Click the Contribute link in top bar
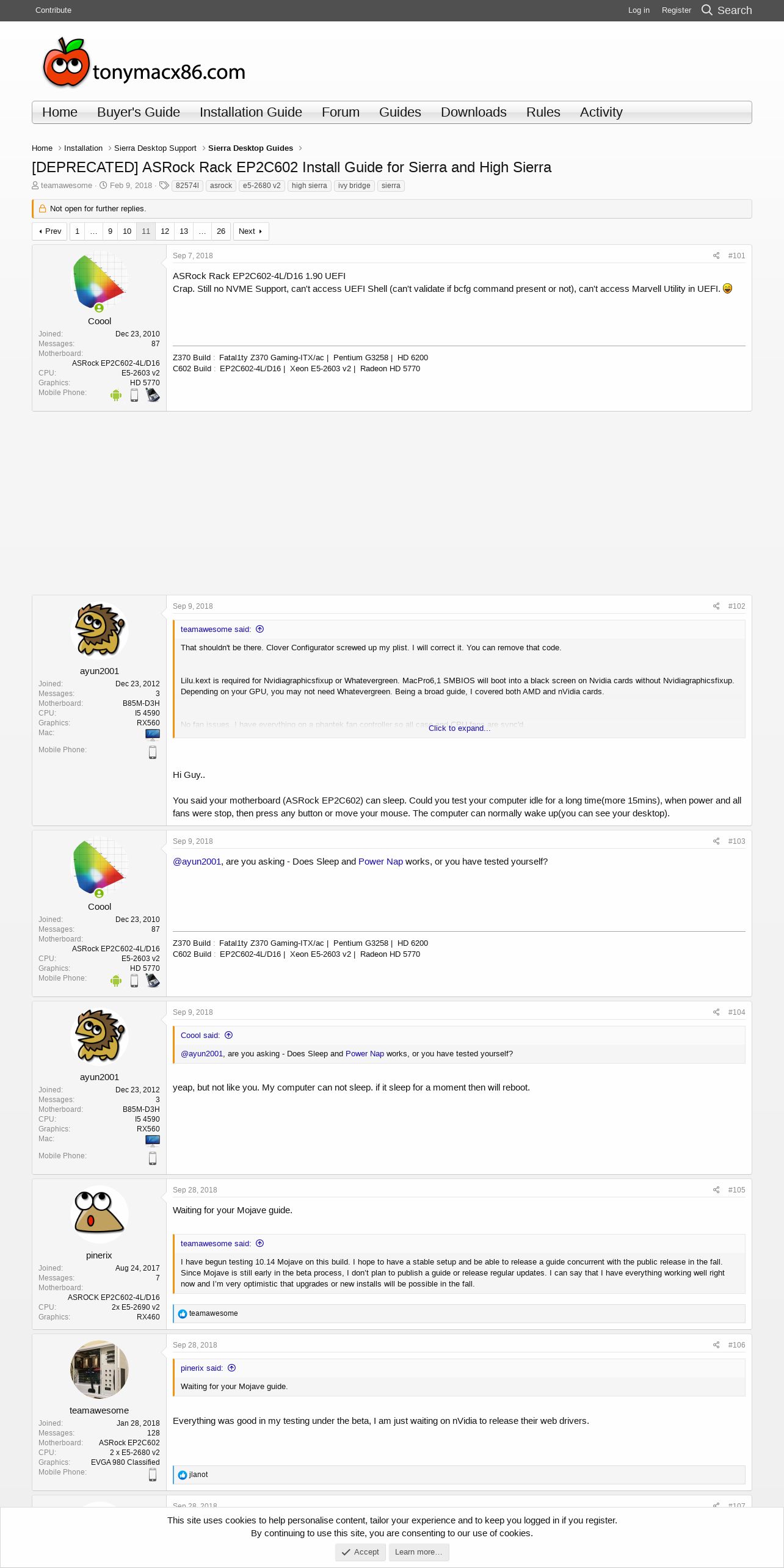Viewport: 784px width, 1568px height. (x=53, y=10)
